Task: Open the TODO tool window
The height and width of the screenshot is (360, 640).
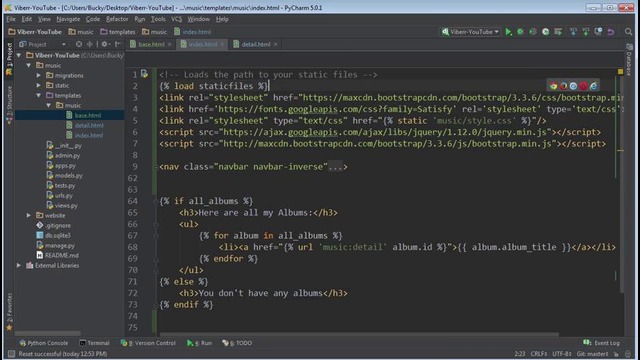Action: click(x=237, y=343)
